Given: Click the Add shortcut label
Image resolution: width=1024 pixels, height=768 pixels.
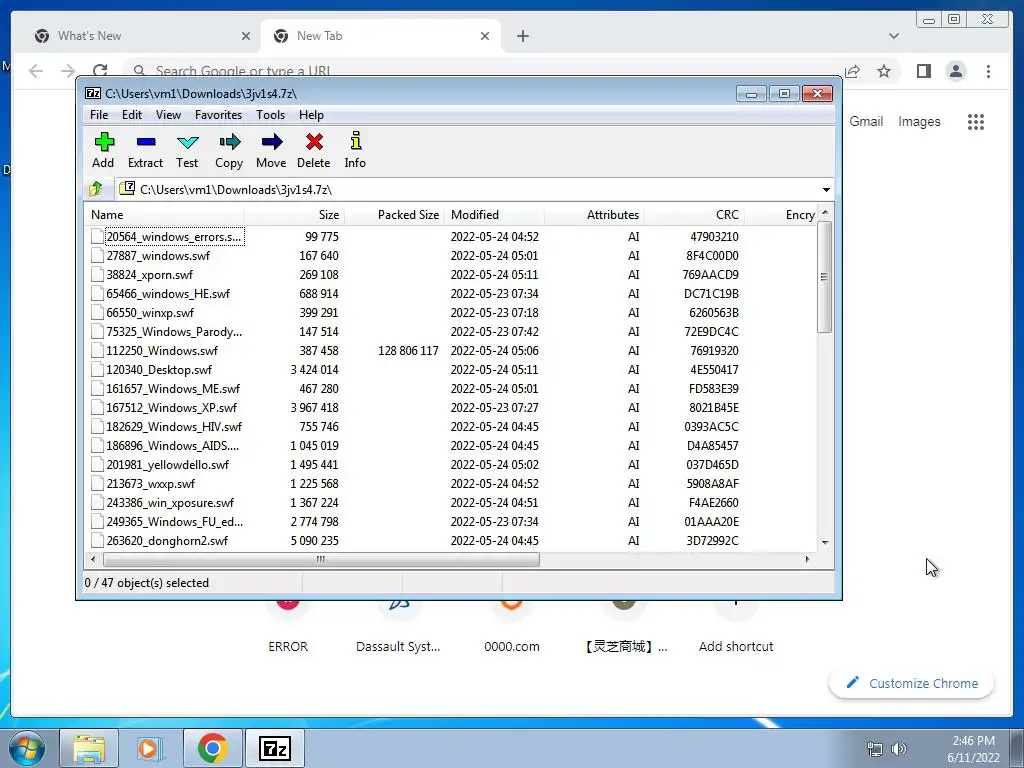Looking at the screenshot, I should tap(736, 647).
